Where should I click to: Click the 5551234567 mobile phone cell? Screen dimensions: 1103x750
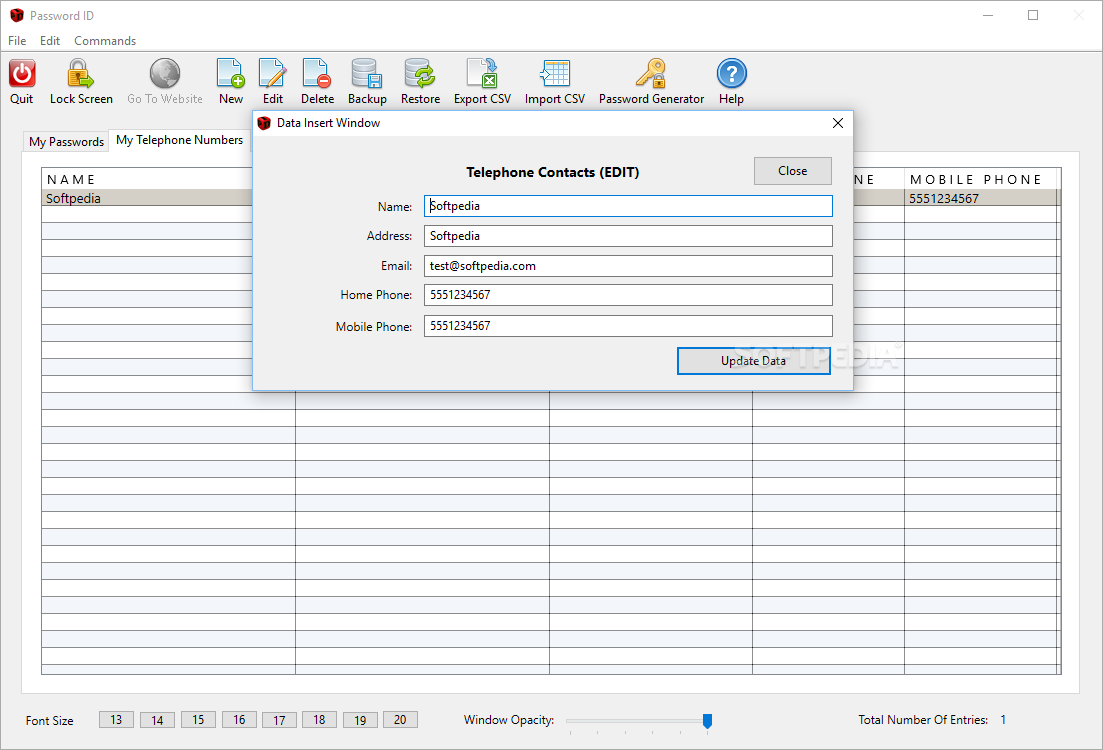981,198
